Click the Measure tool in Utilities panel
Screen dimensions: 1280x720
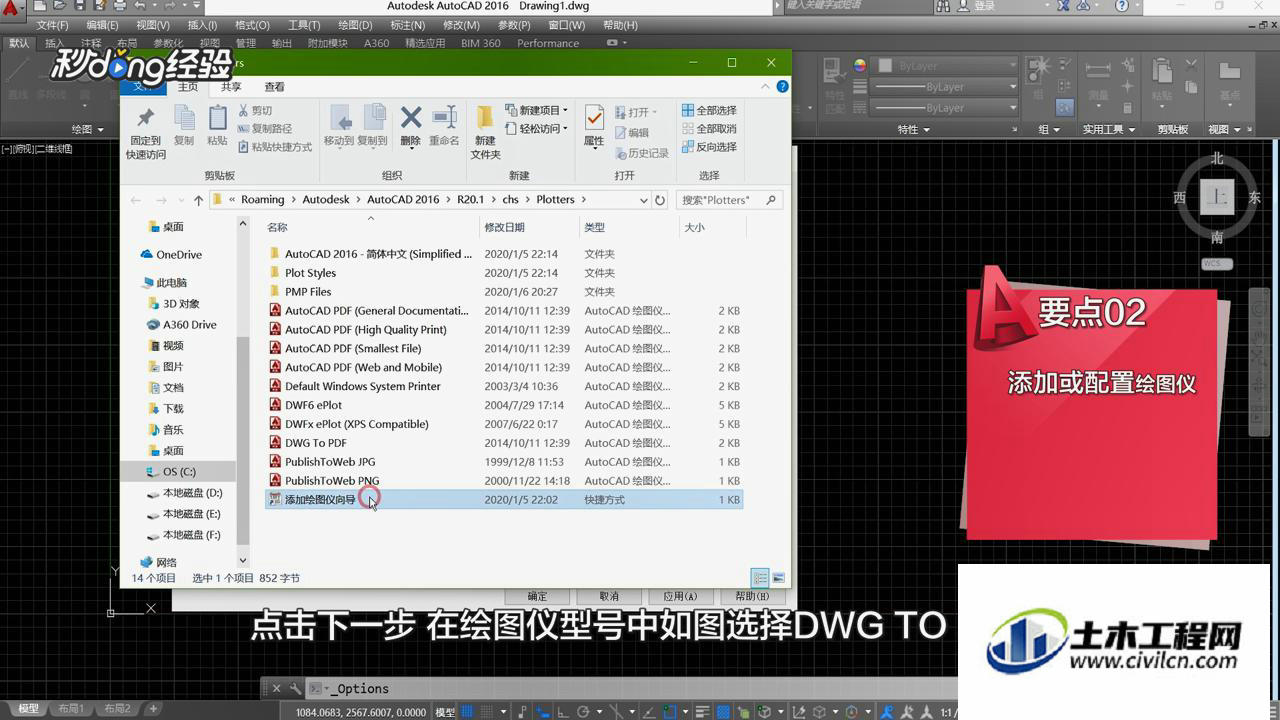point(1098,80)
